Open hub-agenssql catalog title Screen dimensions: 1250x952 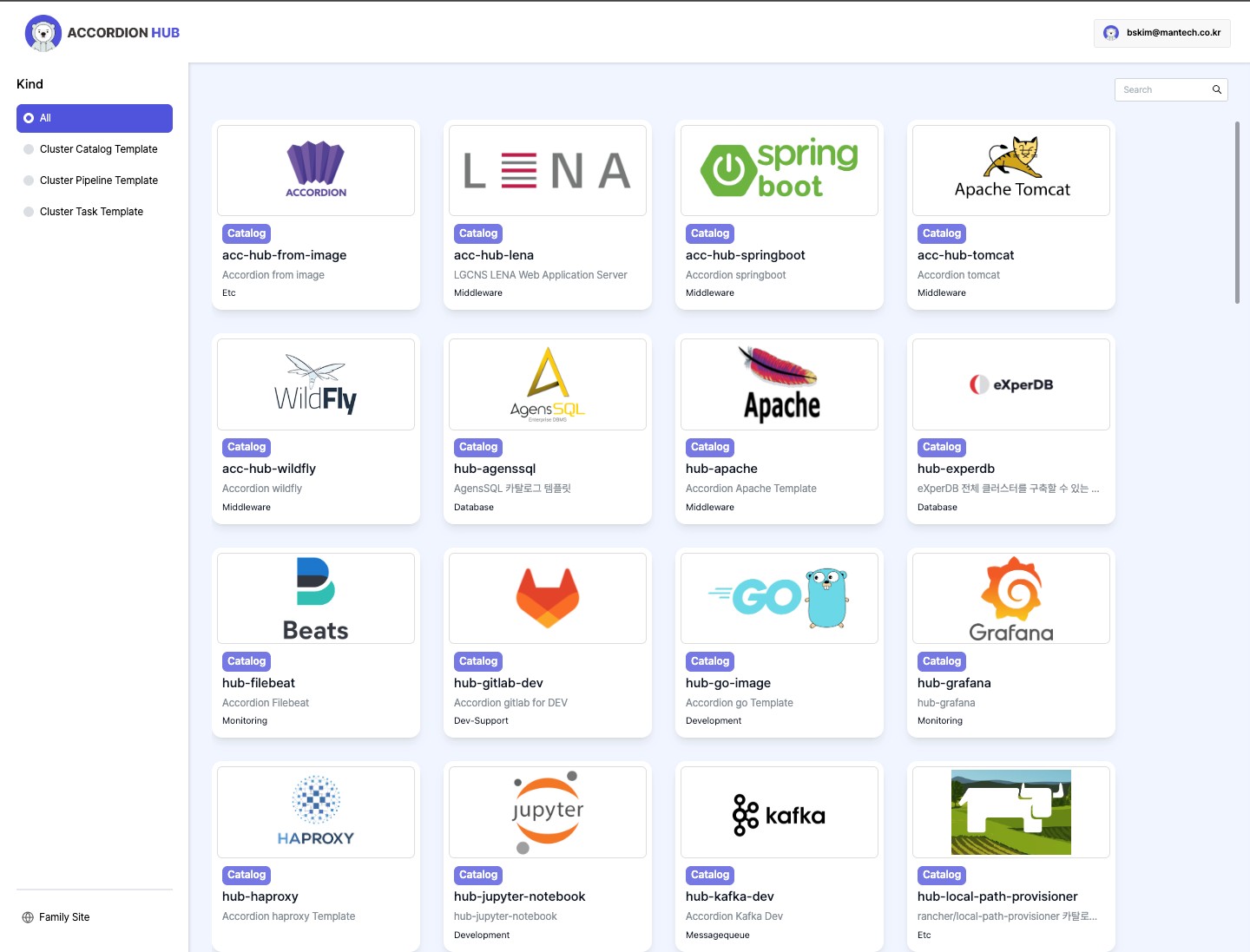[495, 469]
